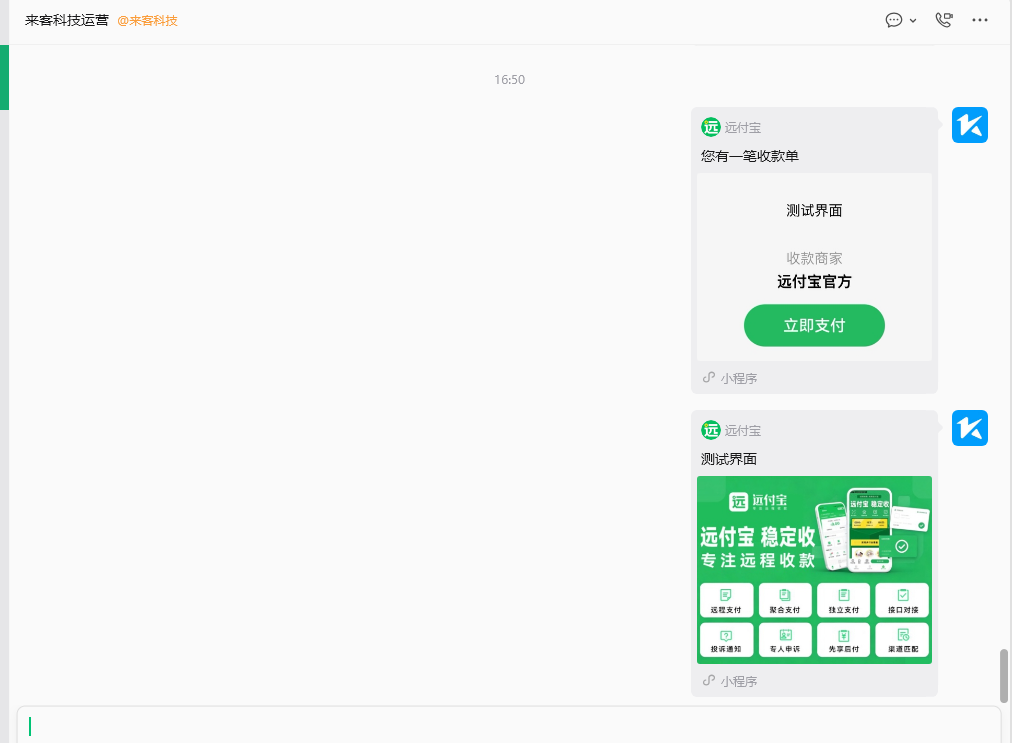The height and width of the screenshot is (743, 1012).
Task: Click 独立支付 tile in the banner
Action: (x=844, y=600)
